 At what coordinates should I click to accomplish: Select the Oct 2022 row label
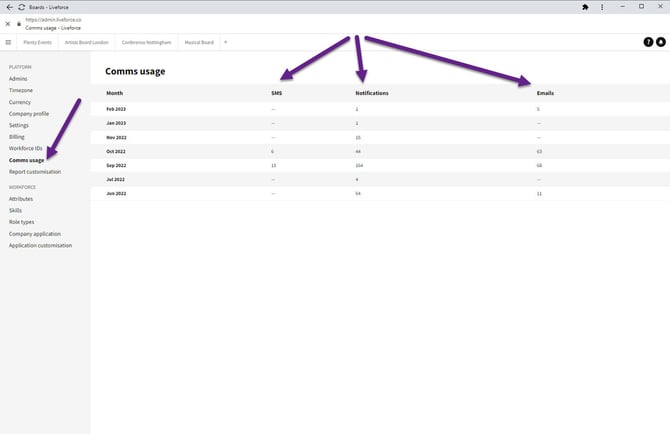(116, 151)
